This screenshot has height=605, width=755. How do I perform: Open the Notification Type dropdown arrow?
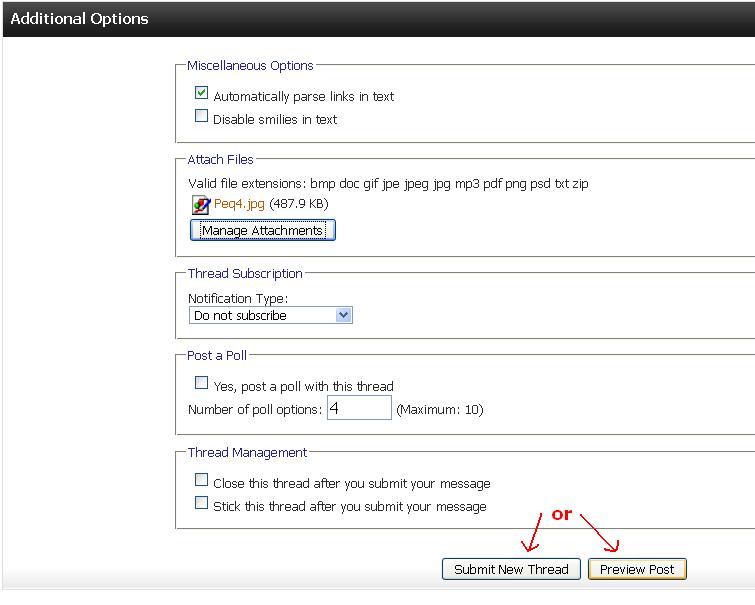pos(343,315)
